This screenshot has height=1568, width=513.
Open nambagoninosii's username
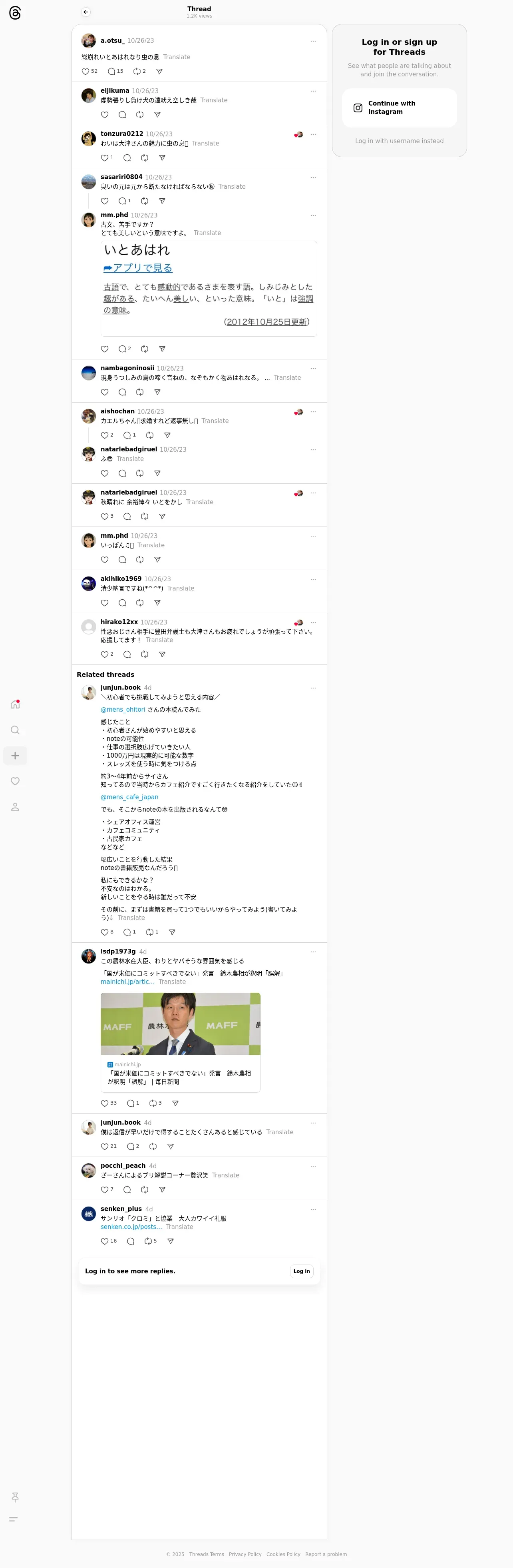point(127,368)
